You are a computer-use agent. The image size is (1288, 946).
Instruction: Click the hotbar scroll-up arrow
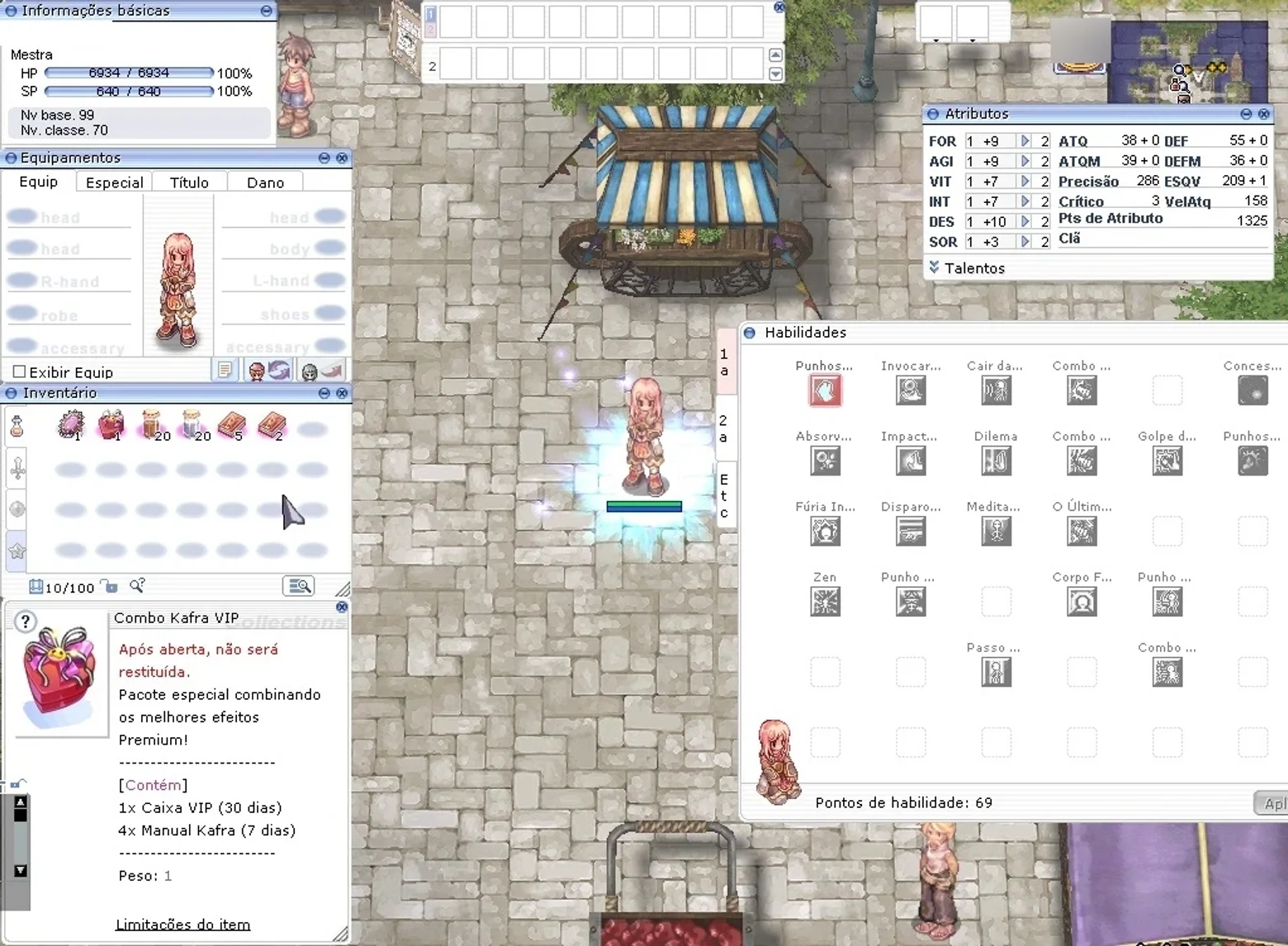775,55
